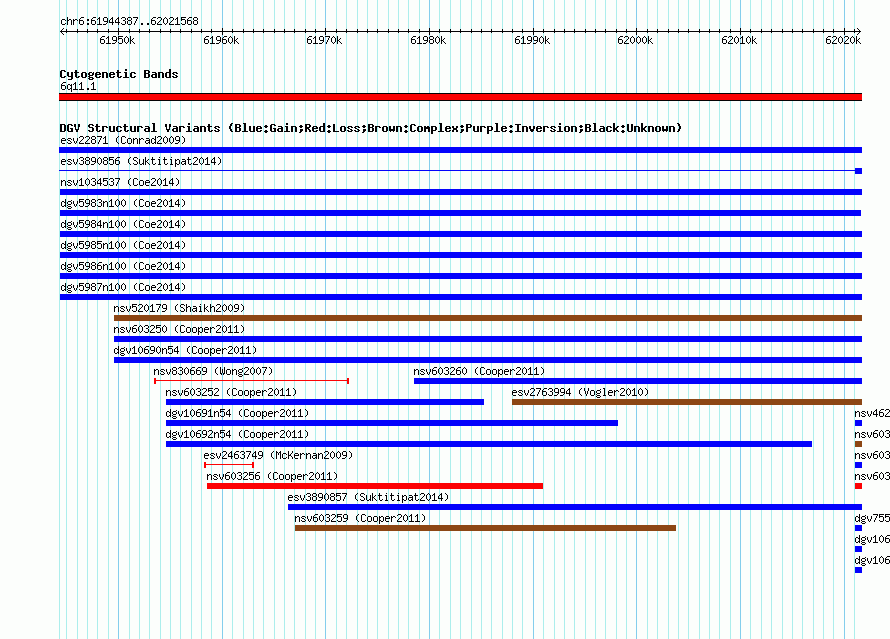The height and width of the screenshot is (639, 890).
Task: Click dgv5984n100 (Coe2014) label
Action: pyautogui.click(x=123, y=224)
